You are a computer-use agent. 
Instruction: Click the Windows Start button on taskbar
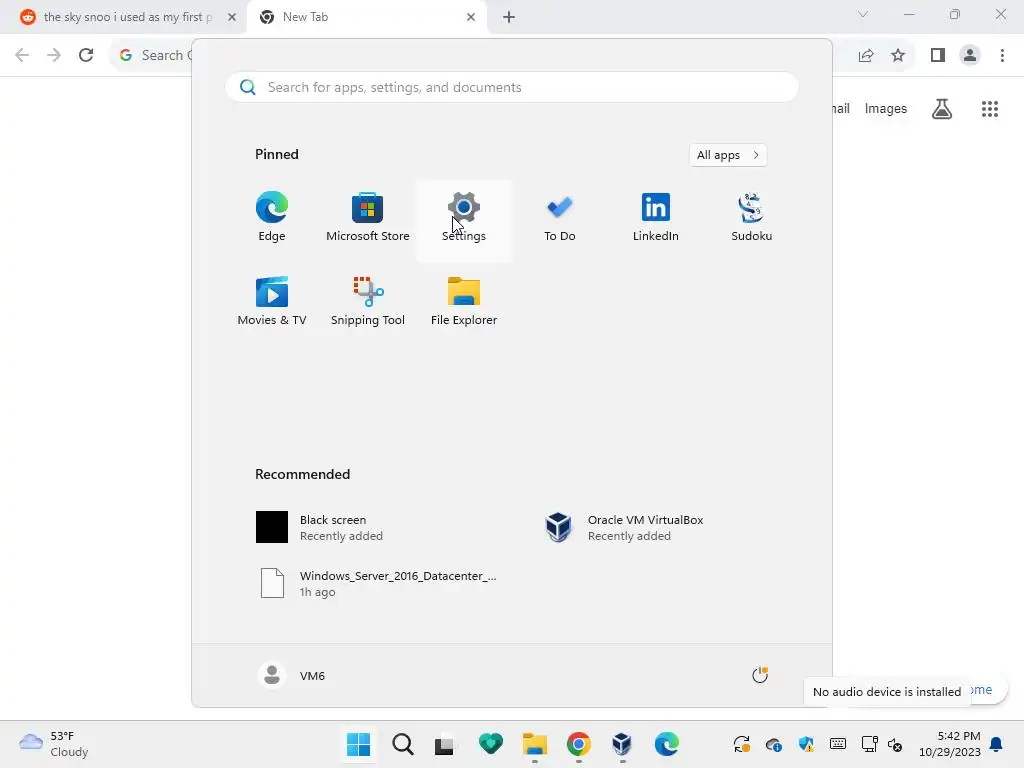pos(359,744)
